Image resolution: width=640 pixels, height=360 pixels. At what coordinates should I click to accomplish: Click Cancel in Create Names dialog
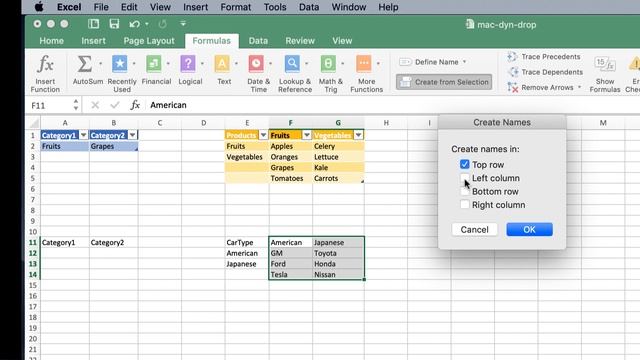[474, 229]
